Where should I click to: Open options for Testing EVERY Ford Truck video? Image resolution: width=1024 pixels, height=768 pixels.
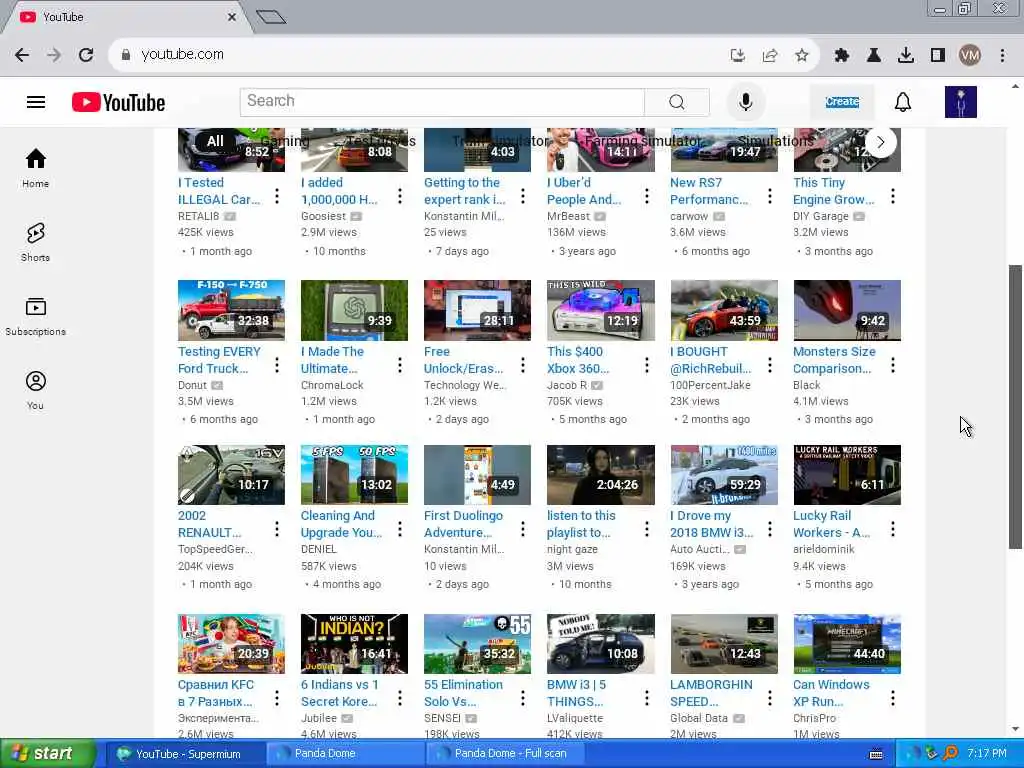pyautogui.click(x=277, y=365)
